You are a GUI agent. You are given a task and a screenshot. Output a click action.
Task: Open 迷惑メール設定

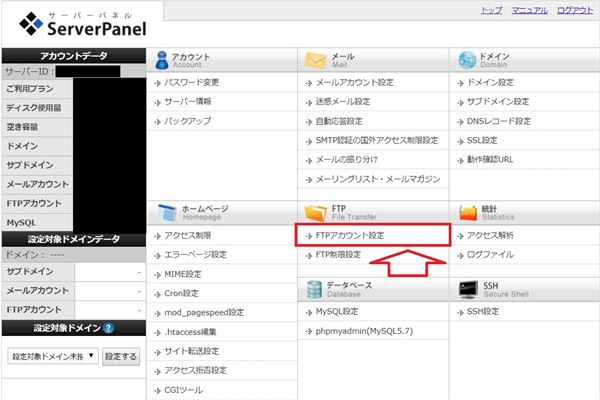pos(343,101)
